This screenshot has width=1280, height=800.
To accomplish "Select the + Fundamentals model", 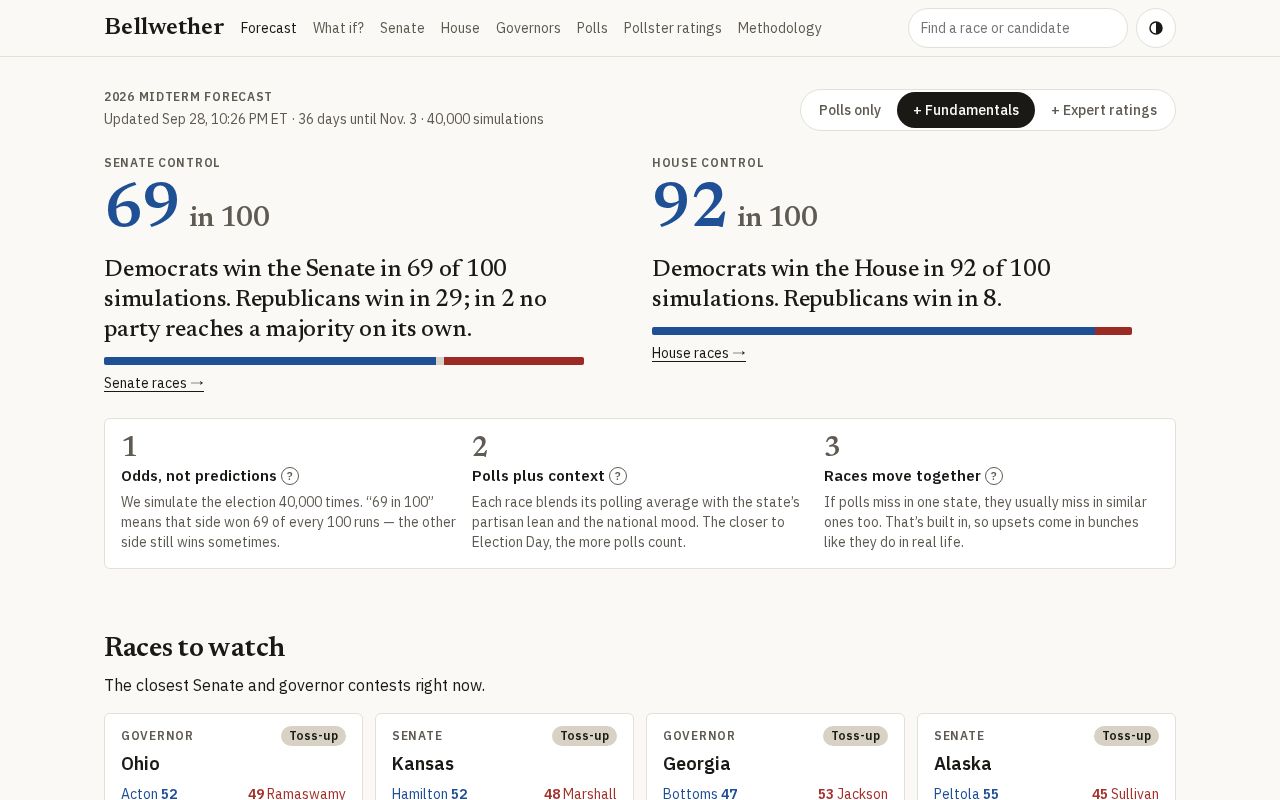I will click(x=966, y=110).
